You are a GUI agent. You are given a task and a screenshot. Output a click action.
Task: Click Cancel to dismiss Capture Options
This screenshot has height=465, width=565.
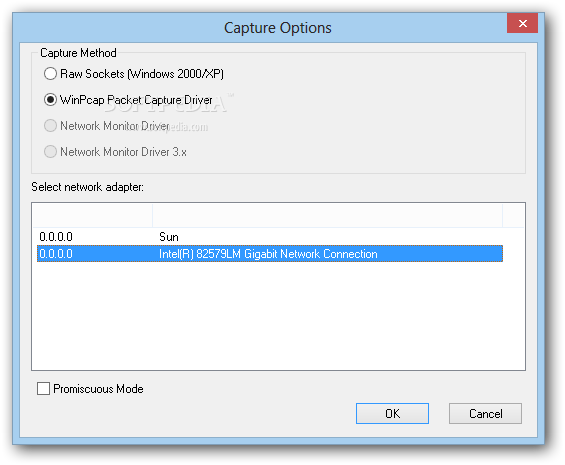(485, 413)
